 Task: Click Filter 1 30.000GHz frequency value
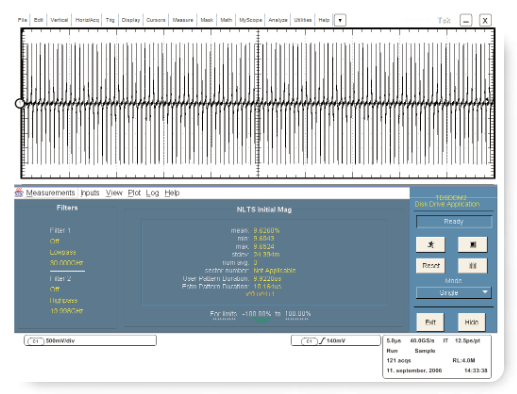pyautogui.click(x=66, y=263)
